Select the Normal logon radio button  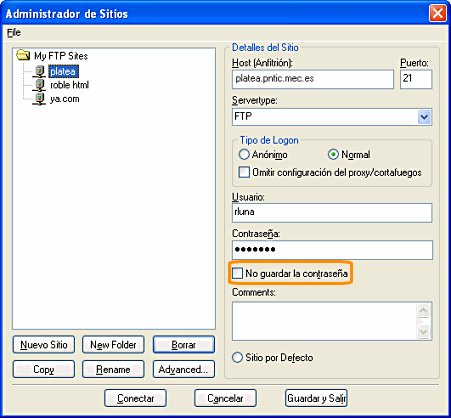point(333,154)
